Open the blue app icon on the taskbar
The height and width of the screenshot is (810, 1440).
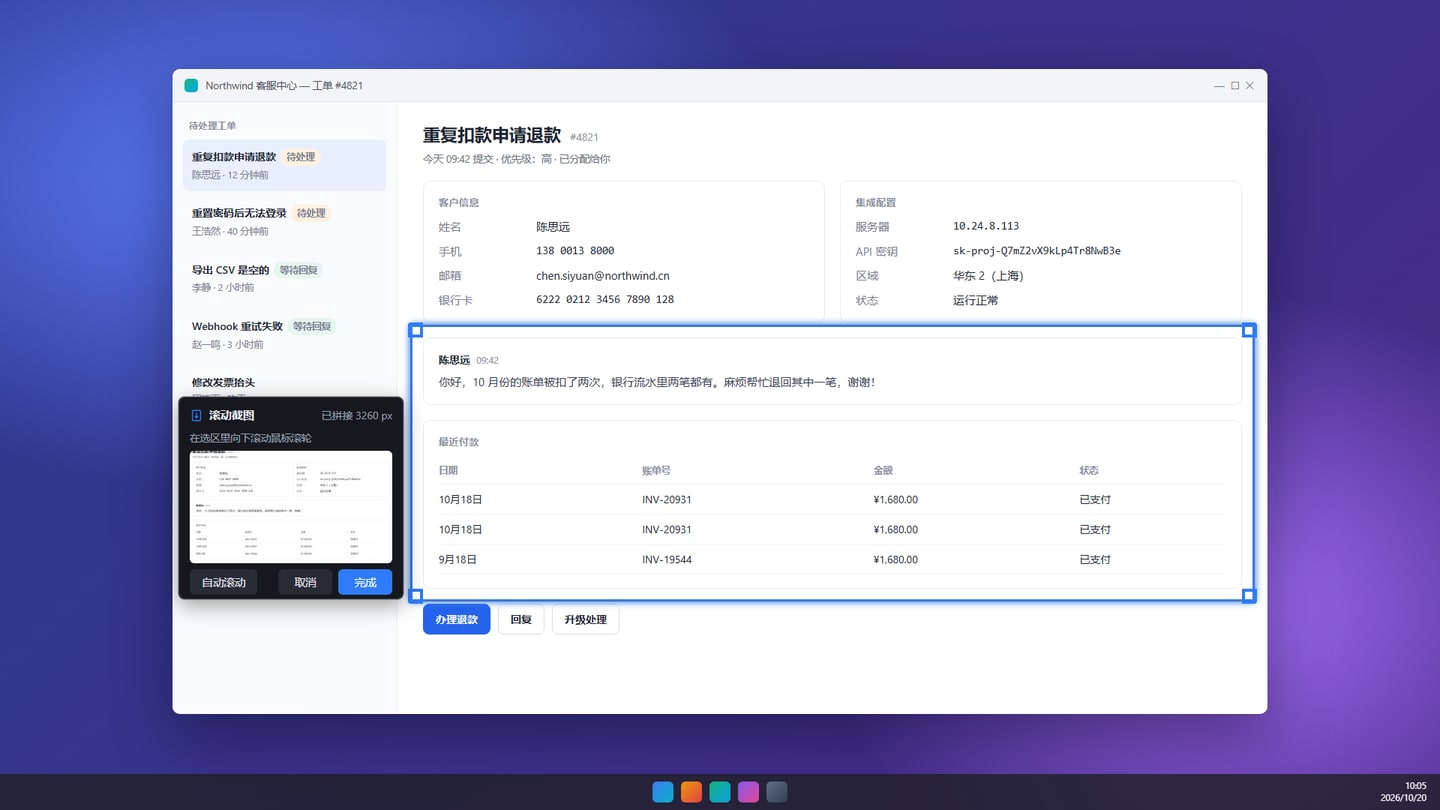pos(663,792)
